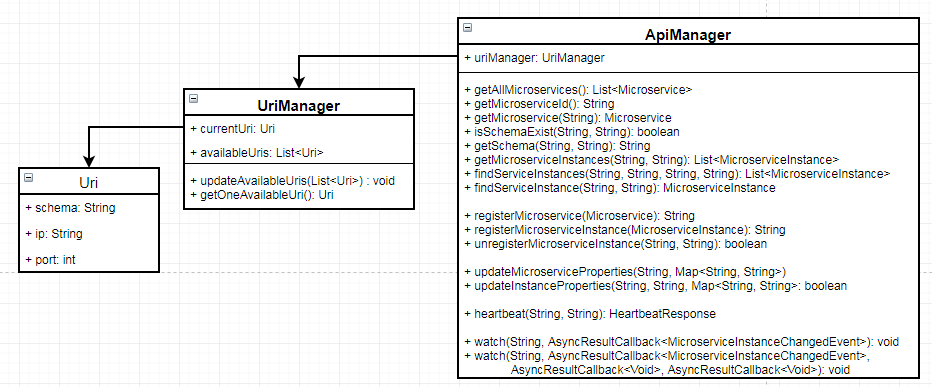Screen dimensions: 932x387
Task: Click the getAllMicroservices() method line
Action: tap(578, 90)
